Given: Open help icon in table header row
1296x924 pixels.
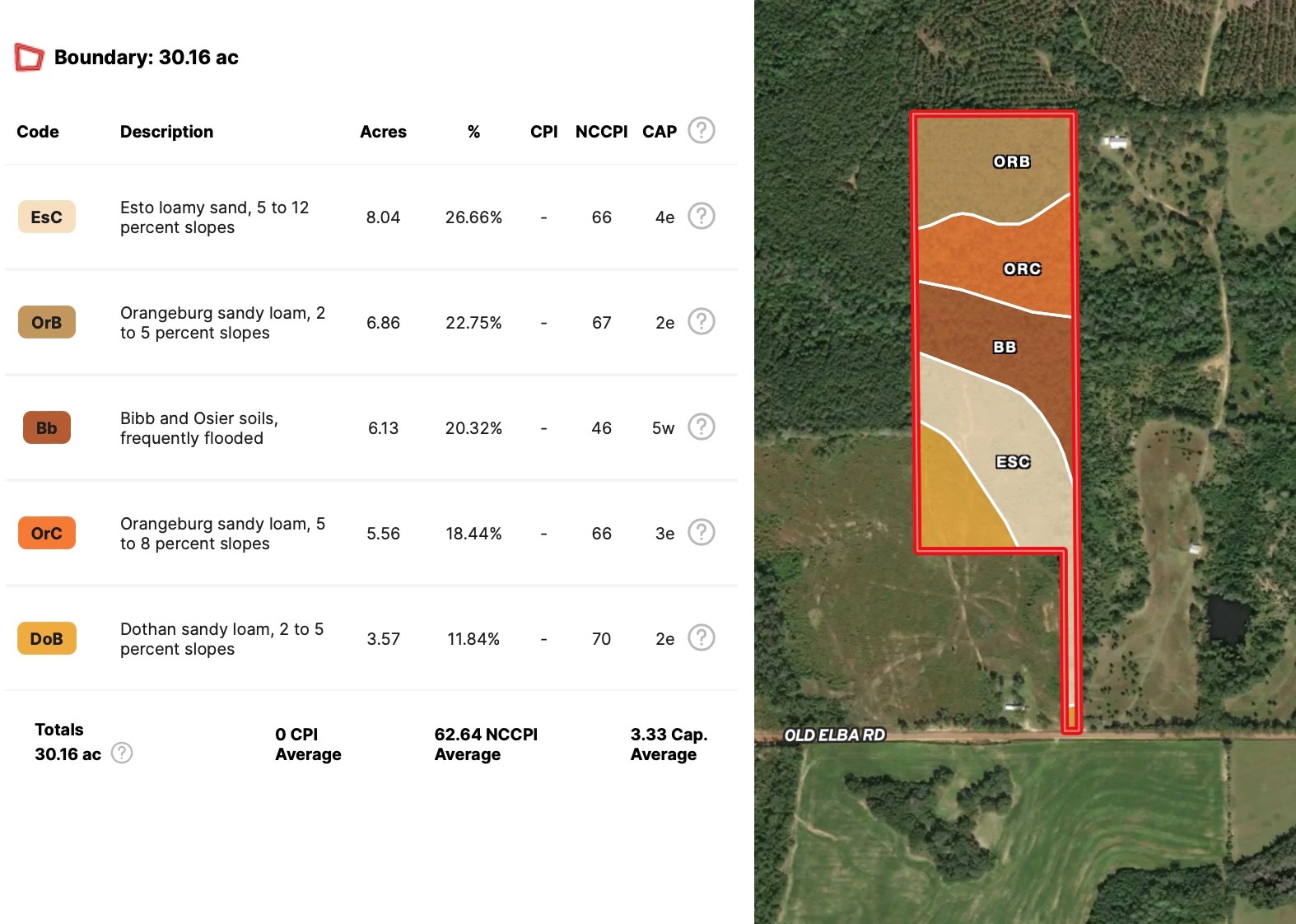Looking at the screenshot, I should pos(702,130).
